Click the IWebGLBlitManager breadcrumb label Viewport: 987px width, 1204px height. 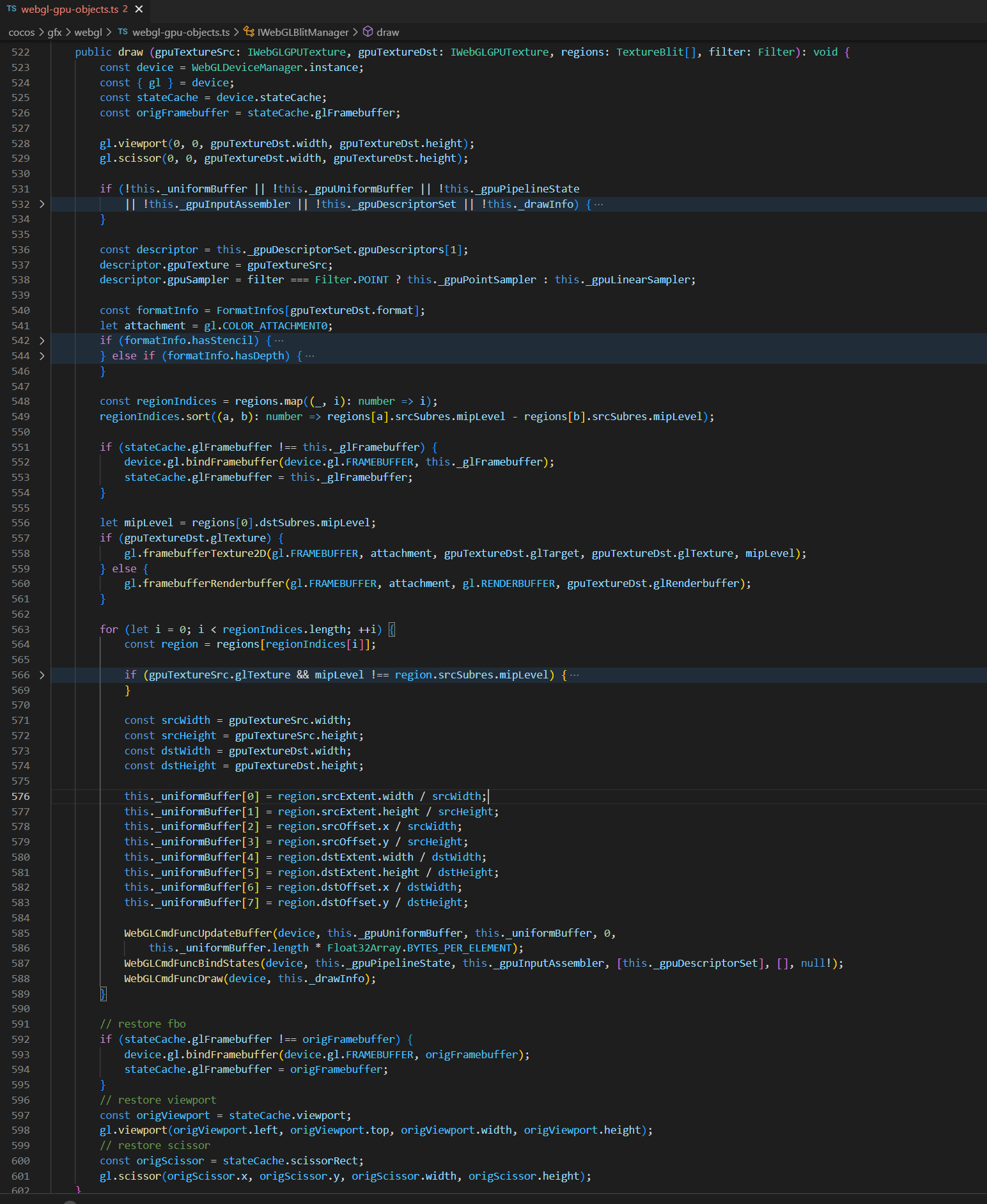click(x=303, y=32)
